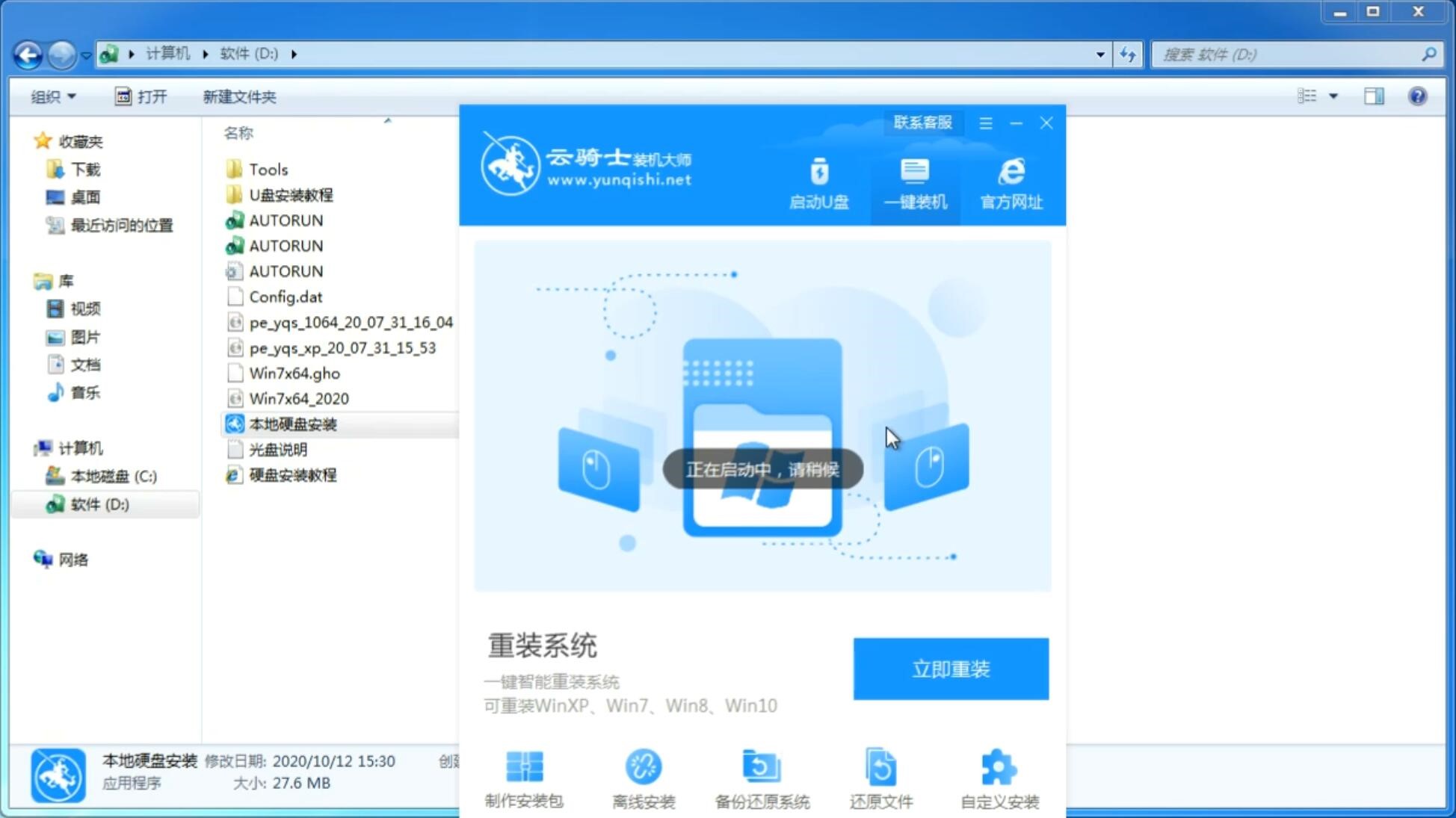Screen dimensions: 1456x818
Task: Click 立即重装 to start reinstalling system
Action: pyautogui.click(x=951, y=668)
